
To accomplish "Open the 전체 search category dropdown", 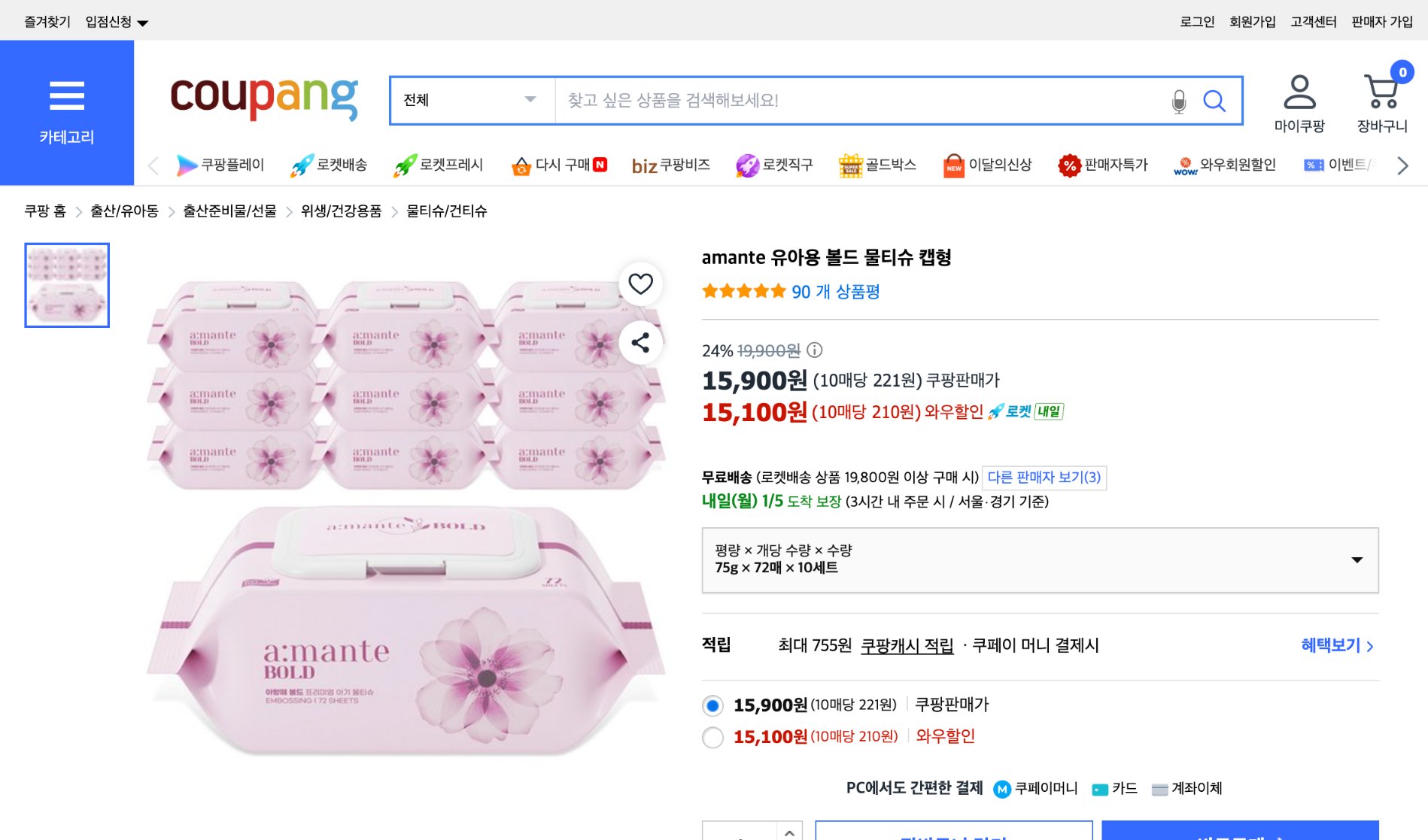I will [469, 99].
